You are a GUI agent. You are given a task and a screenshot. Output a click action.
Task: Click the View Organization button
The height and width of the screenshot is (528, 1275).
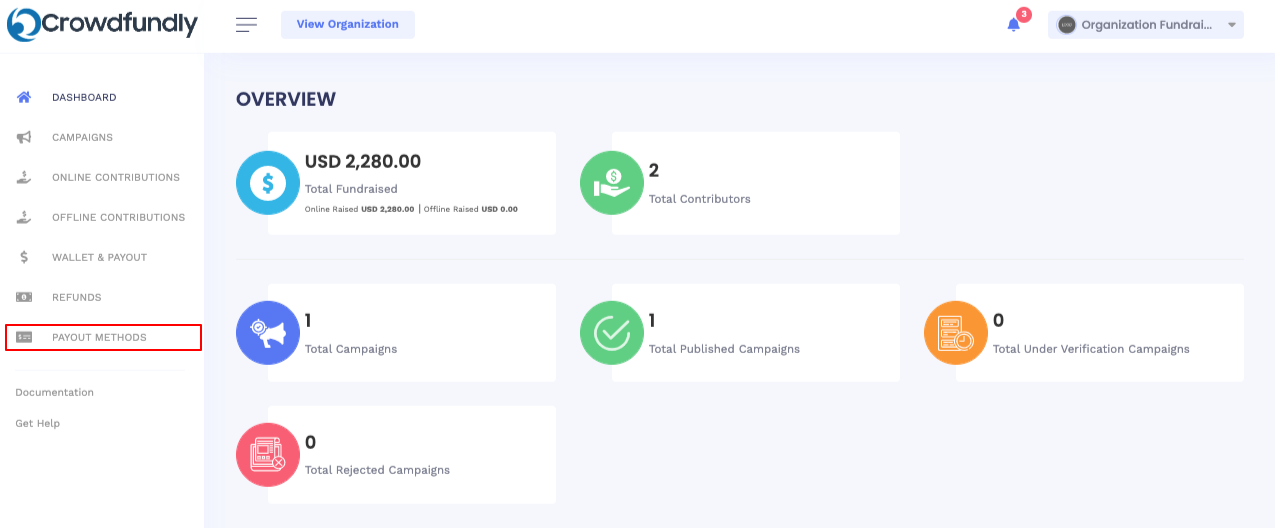[x=348, y=25]
